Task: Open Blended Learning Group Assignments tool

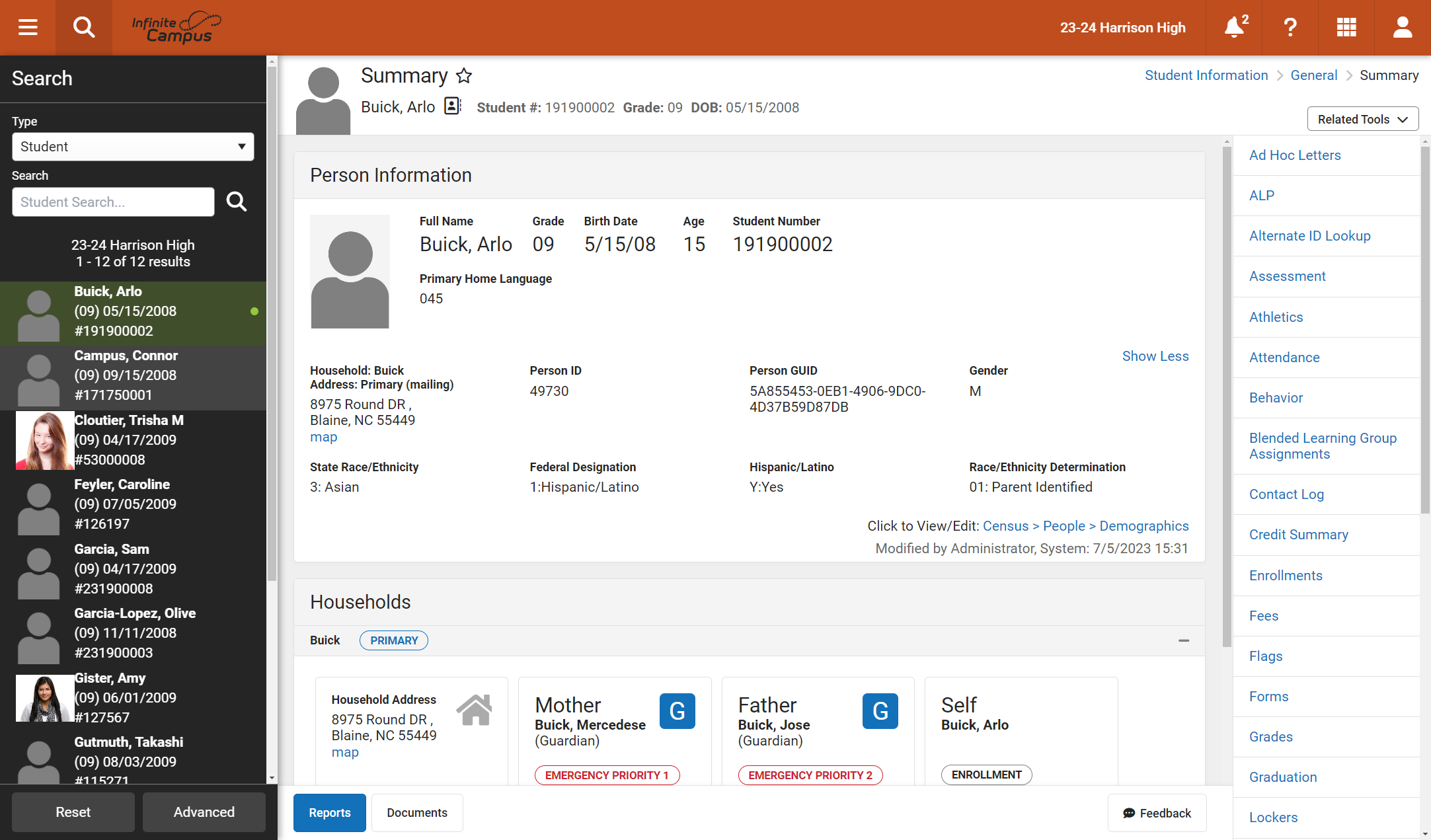Action: pos(1323,446)
